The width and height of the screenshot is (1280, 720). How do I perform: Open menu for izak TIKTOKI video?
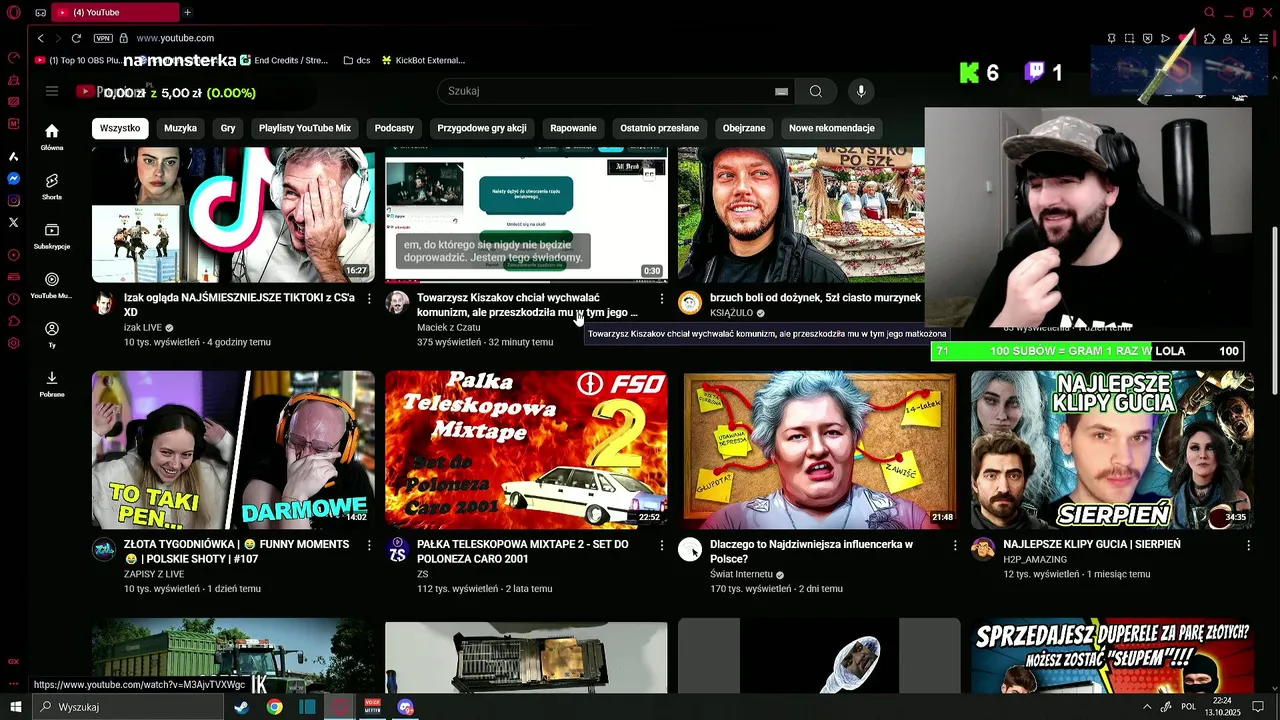pyautogui.click(x=369, y=299)
